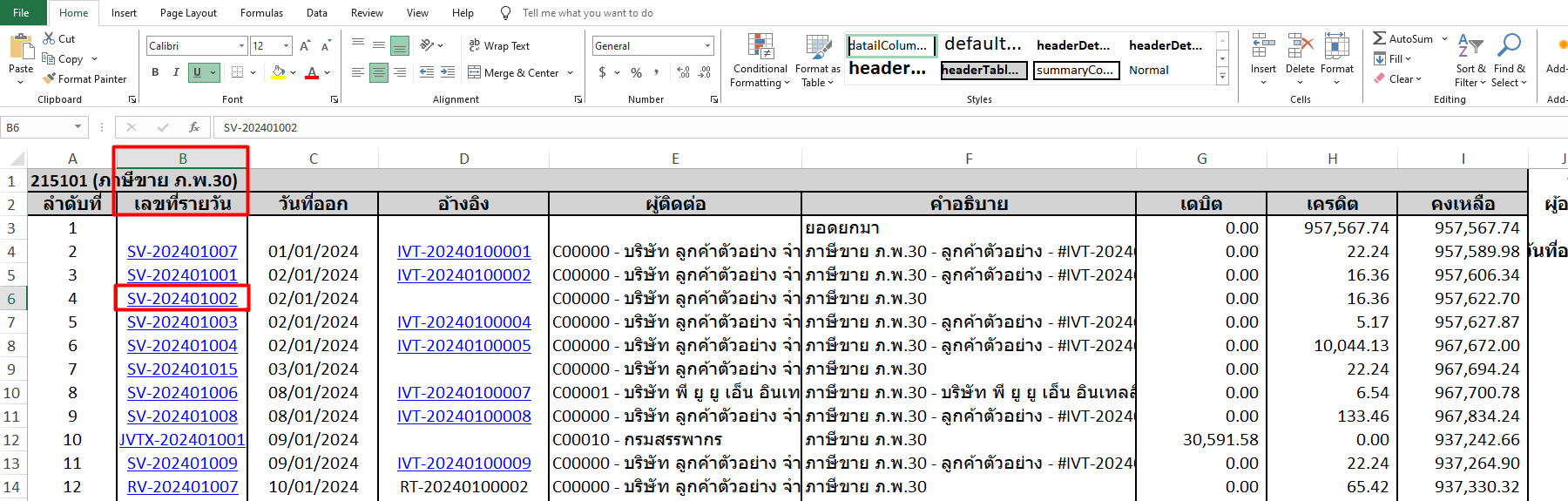The height and width of the screenshot is (501, 1568).
Task: Open link JVTX-202401001
Action: point(183,439)
